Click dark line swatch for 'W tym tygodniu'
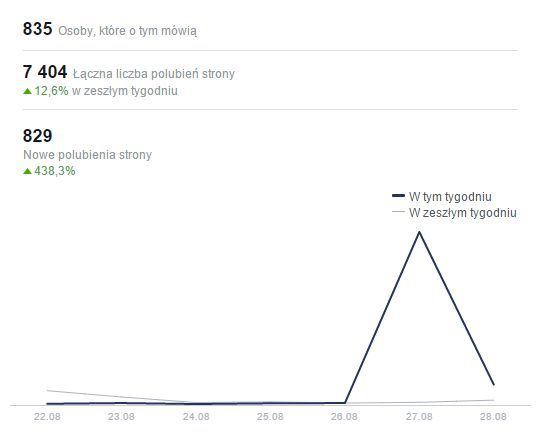This screenshot has height=434, width=539. 398,196
